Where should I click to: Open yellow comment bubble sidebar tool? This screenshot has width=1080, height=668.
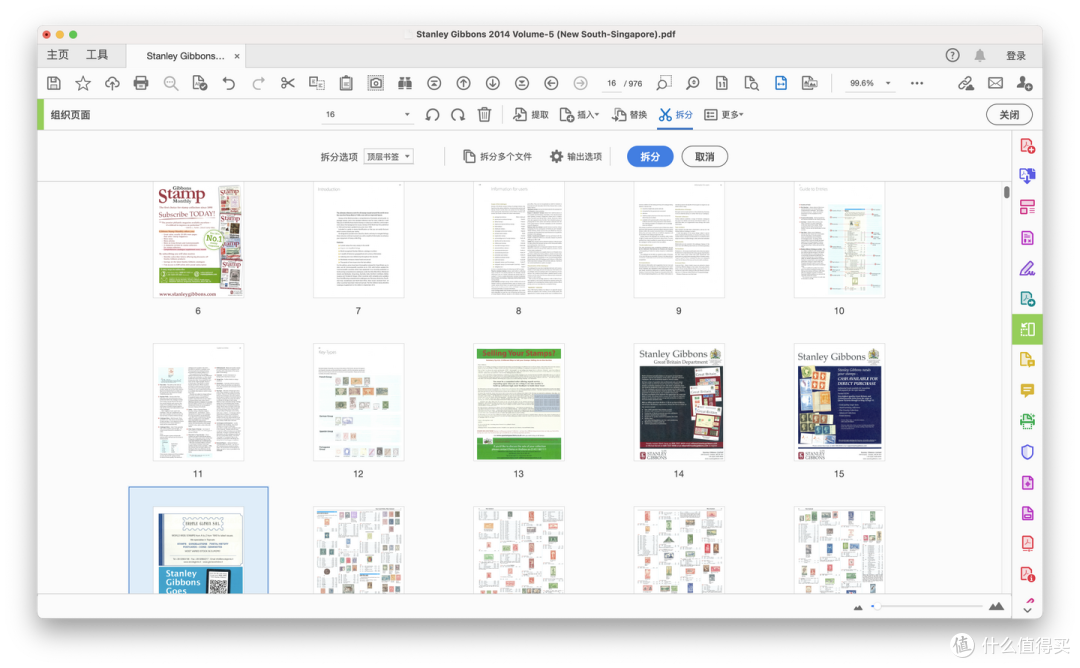tap(1027, 390)
